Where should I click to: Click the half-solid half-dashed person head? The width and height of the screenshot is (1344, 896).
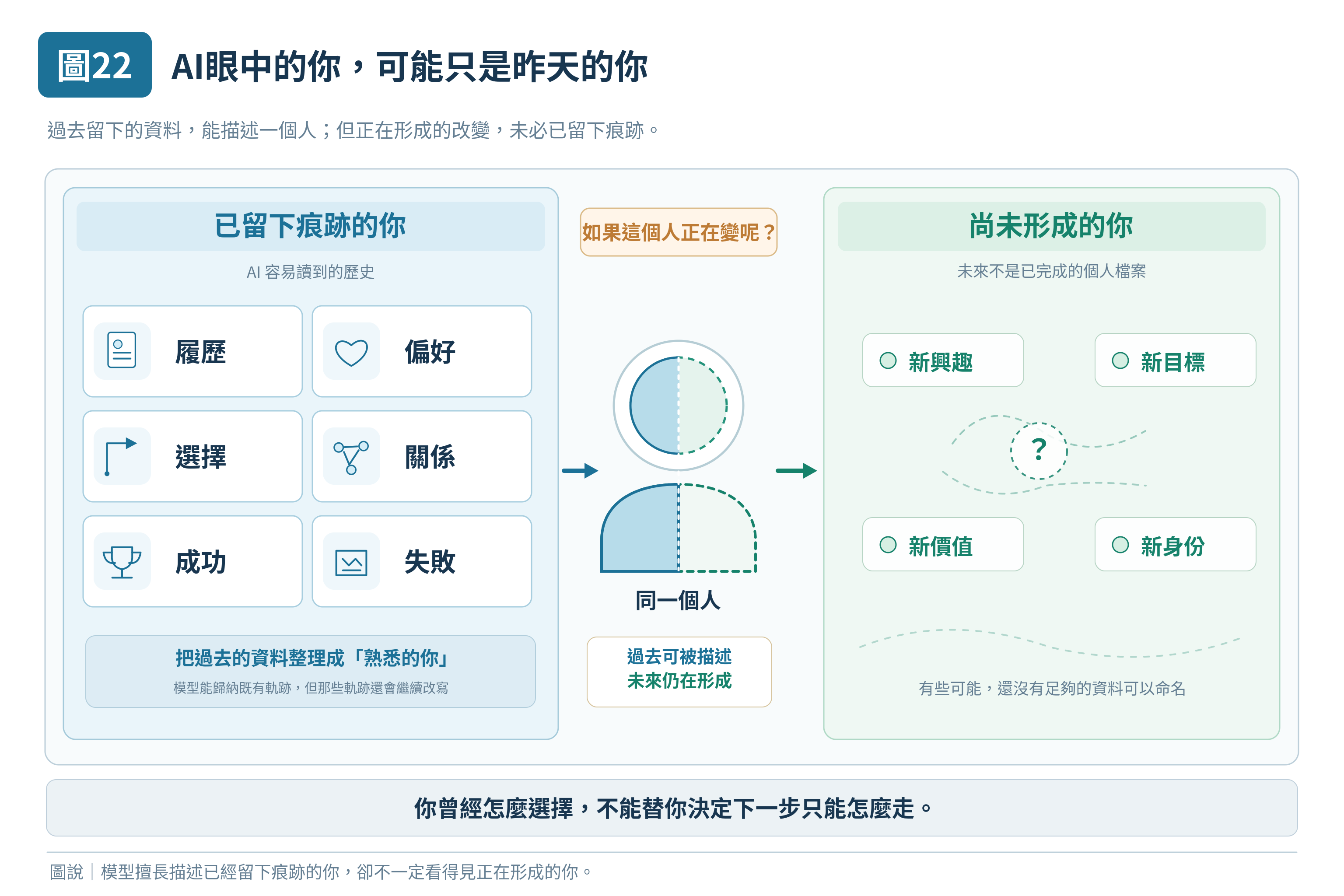point(678,406)
